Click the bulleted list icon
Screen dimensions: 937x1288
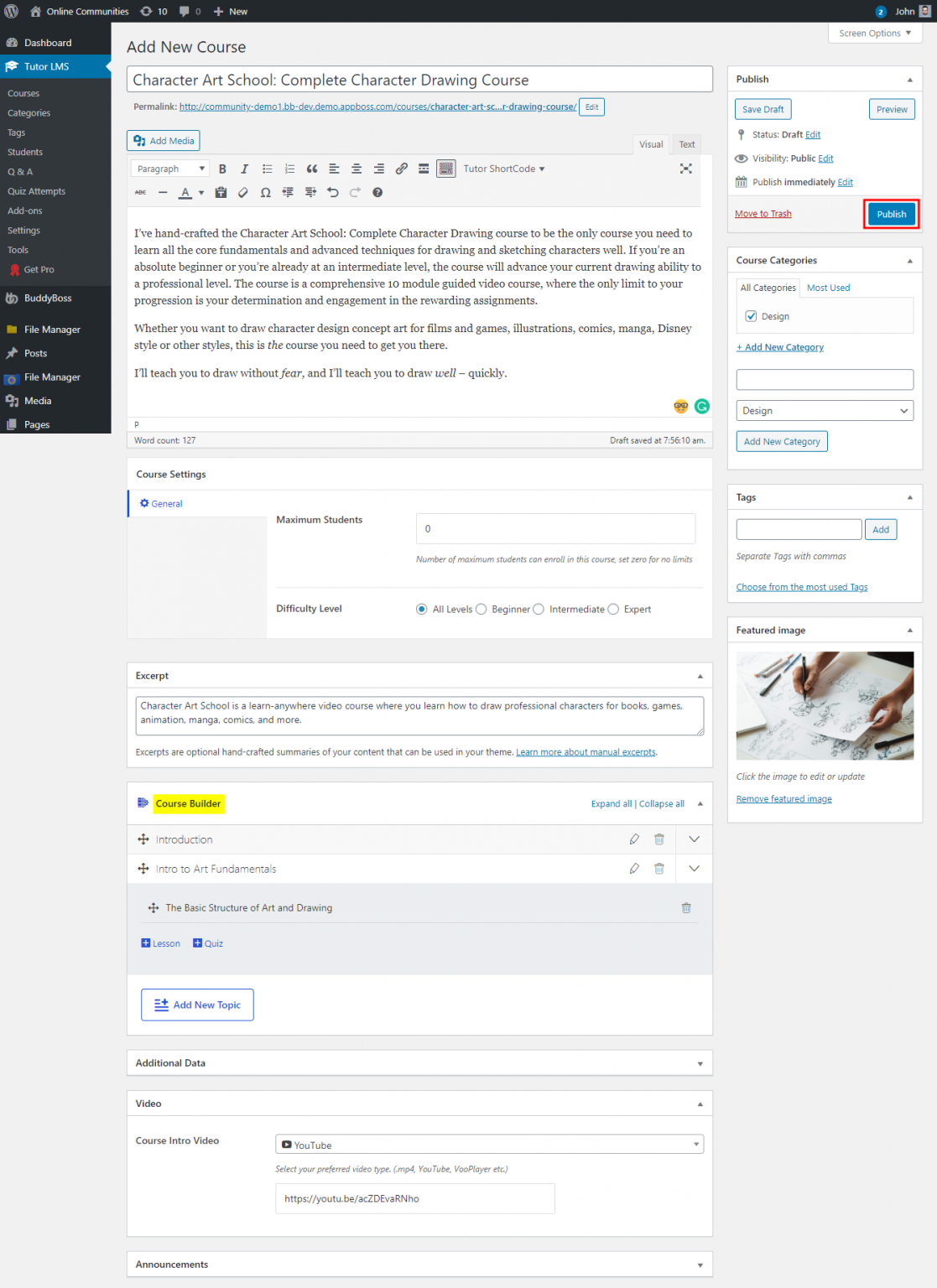(x=267, y=169)
